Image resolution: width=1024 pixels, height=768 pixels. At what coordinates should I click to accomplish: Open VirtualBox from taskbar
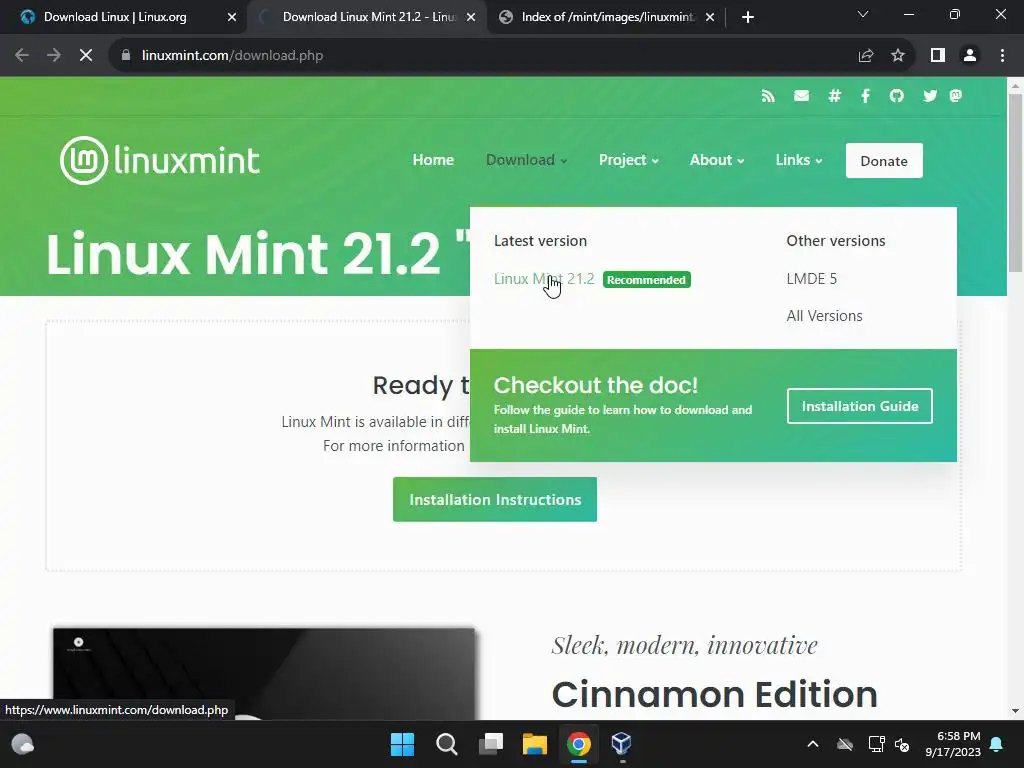[x=621, y=744]
